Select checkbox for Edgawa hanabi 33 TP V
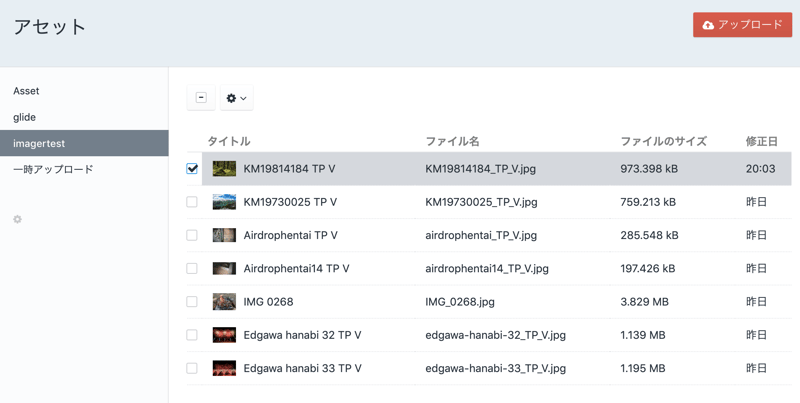This screenshot has width=800, height=403. (192, 368)
